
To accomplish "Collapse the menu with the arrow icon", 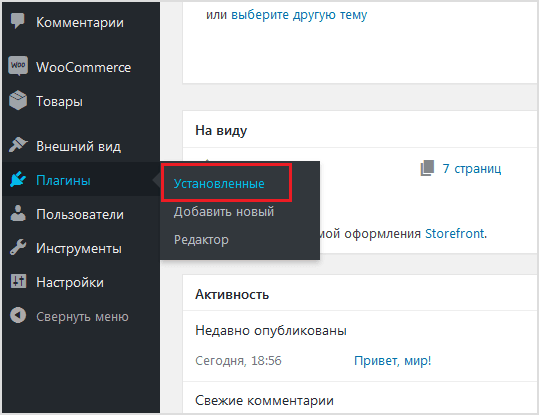I will 18,315.
